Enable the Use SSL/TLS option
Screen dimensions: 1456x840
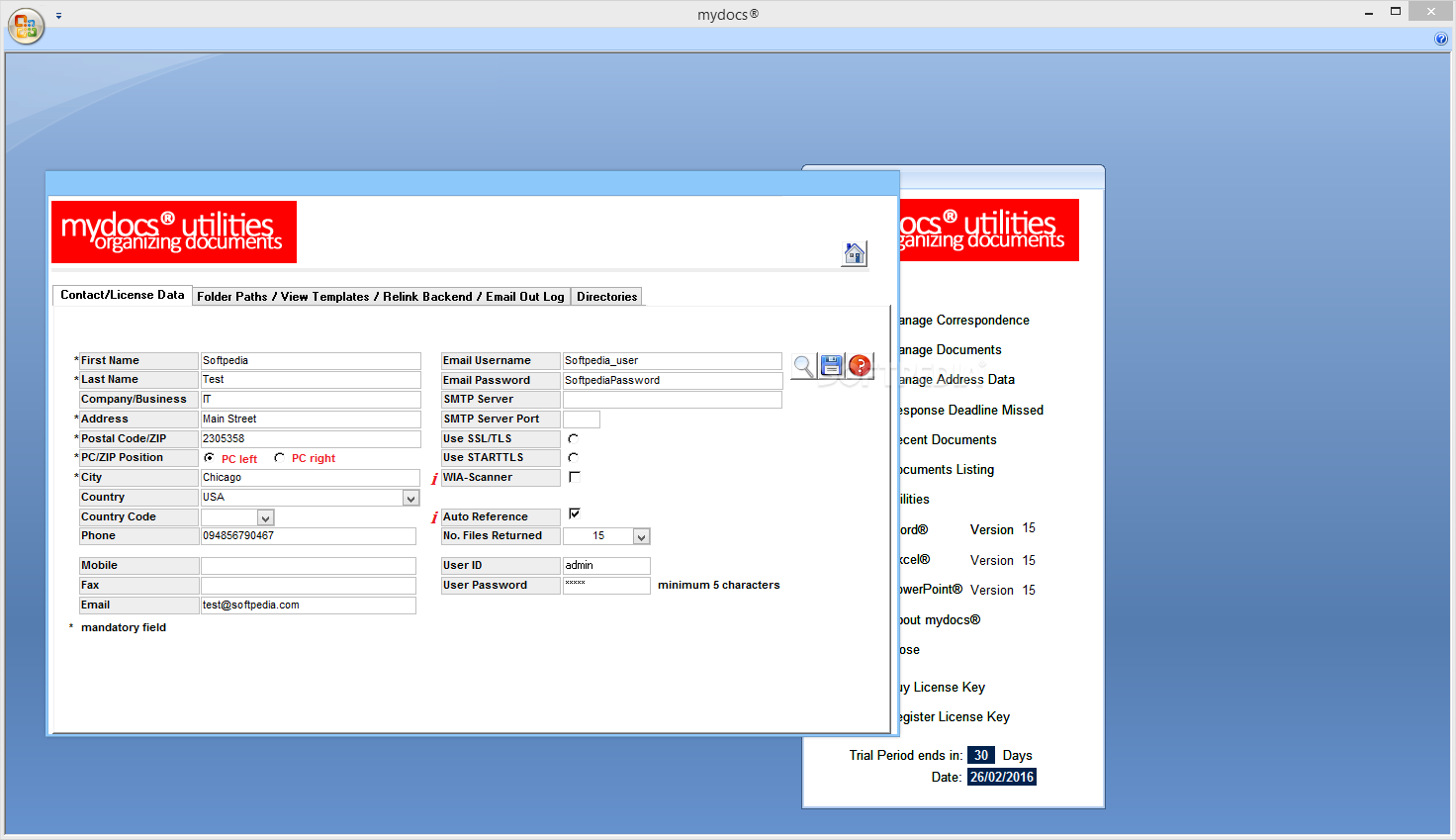[x=574, y=438]
